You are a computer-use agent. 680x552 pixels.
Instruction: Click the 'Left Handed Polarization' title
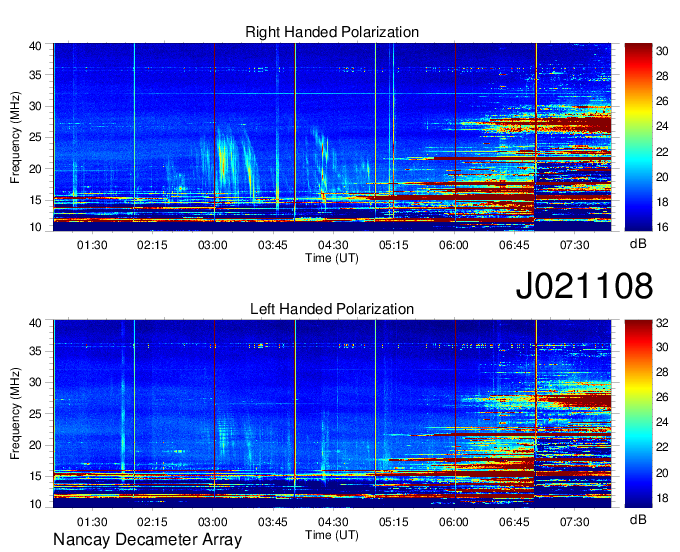point(332,309)
